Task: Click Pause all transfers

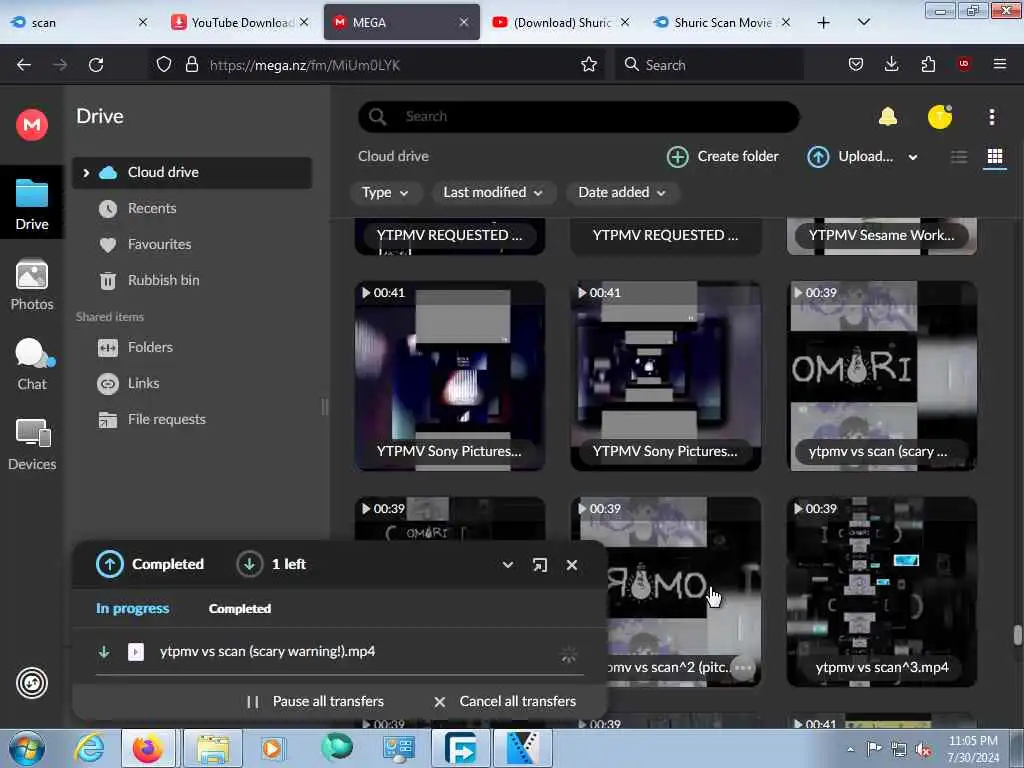Action: [315, 701]
